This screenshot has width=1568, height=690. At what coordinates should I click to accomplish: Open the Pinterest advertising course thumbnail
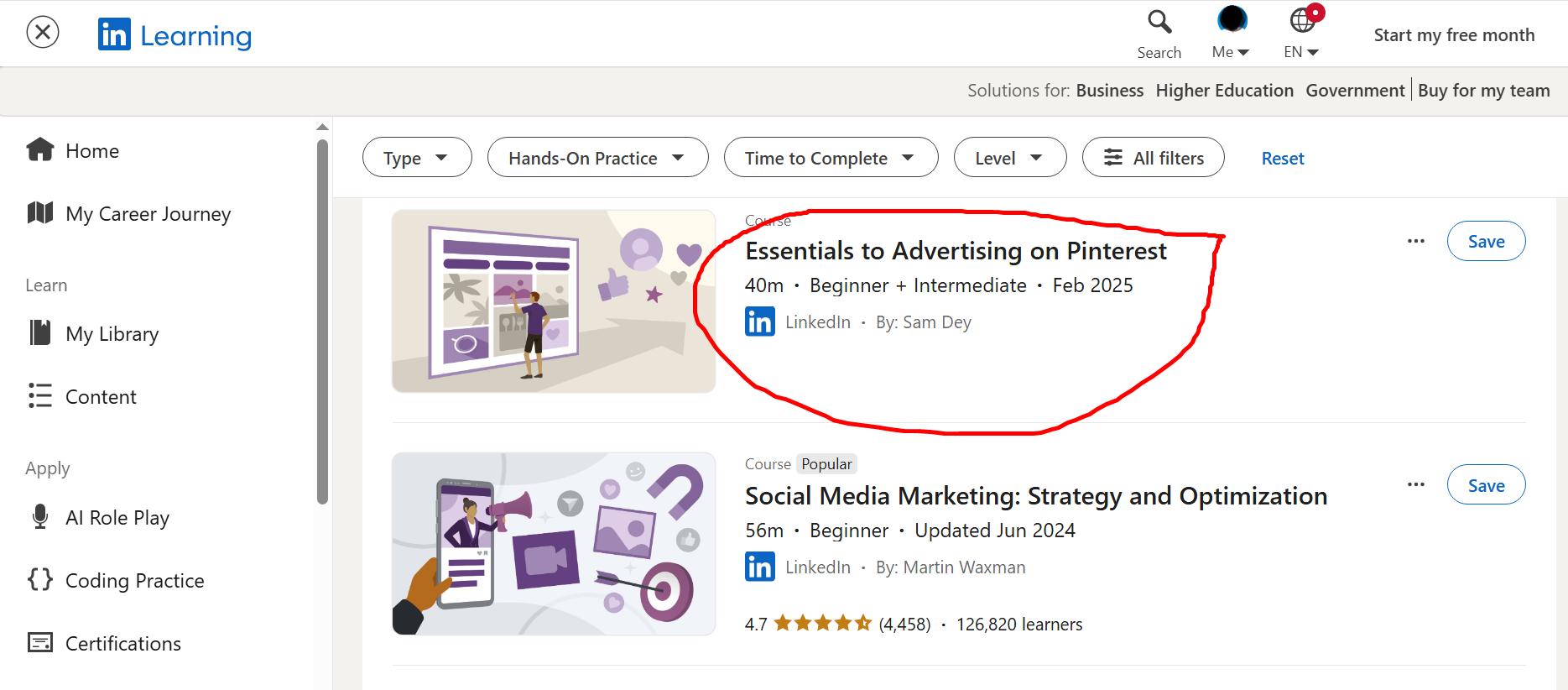554,301
